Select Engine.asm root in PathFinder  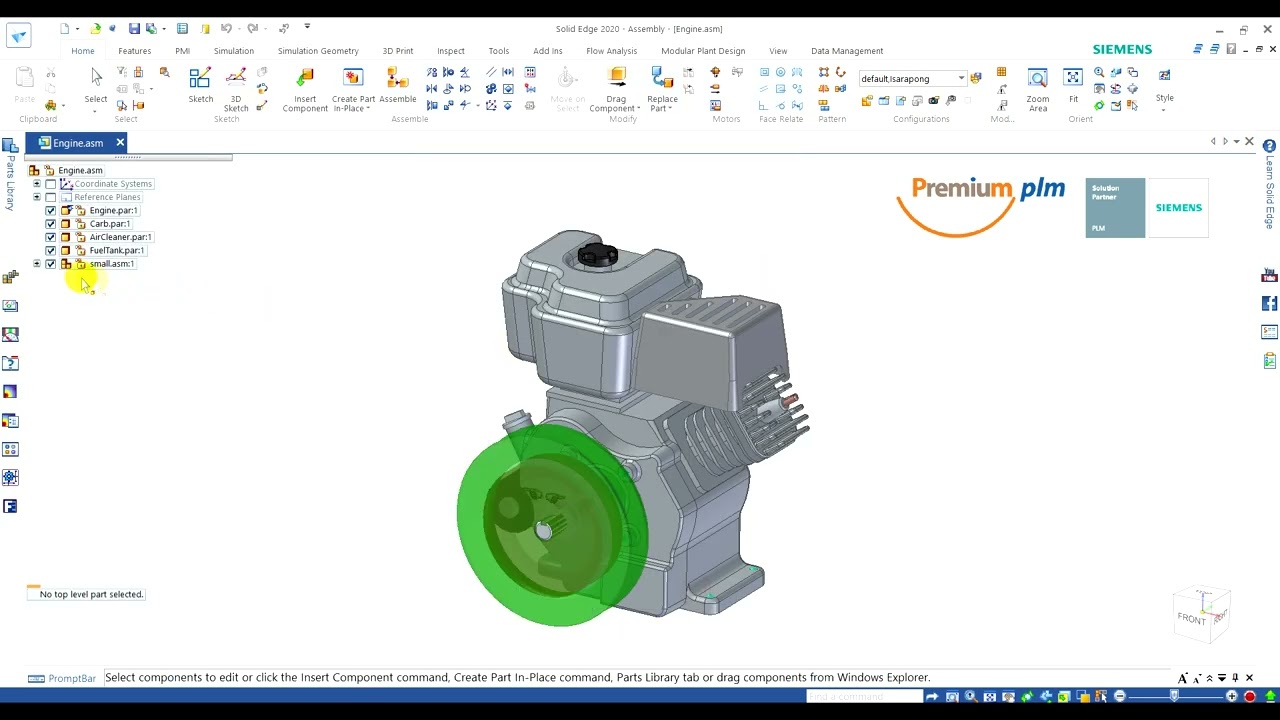(80, 171)
